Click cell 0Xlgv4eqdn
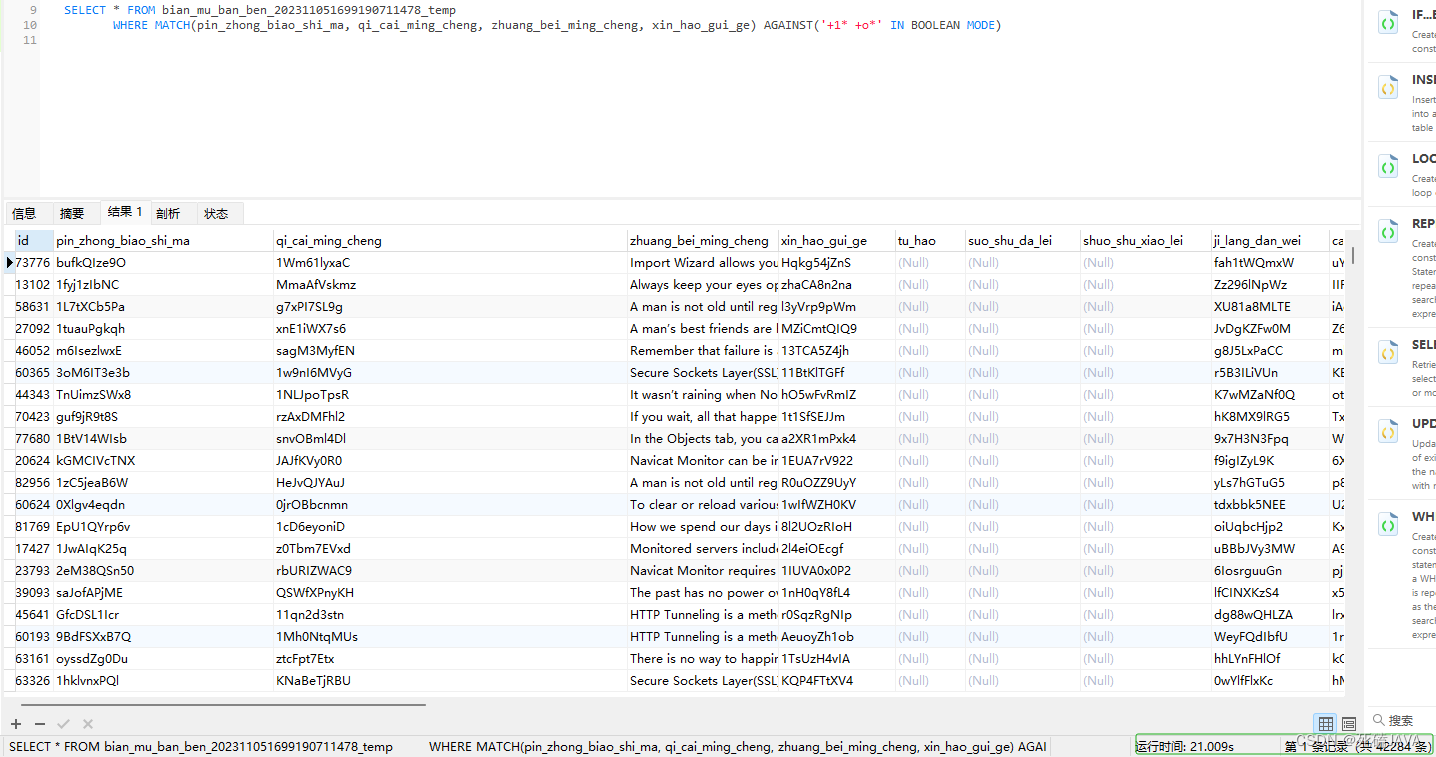Viewport: 1436px width, 757px height. [x=163, y=504]
